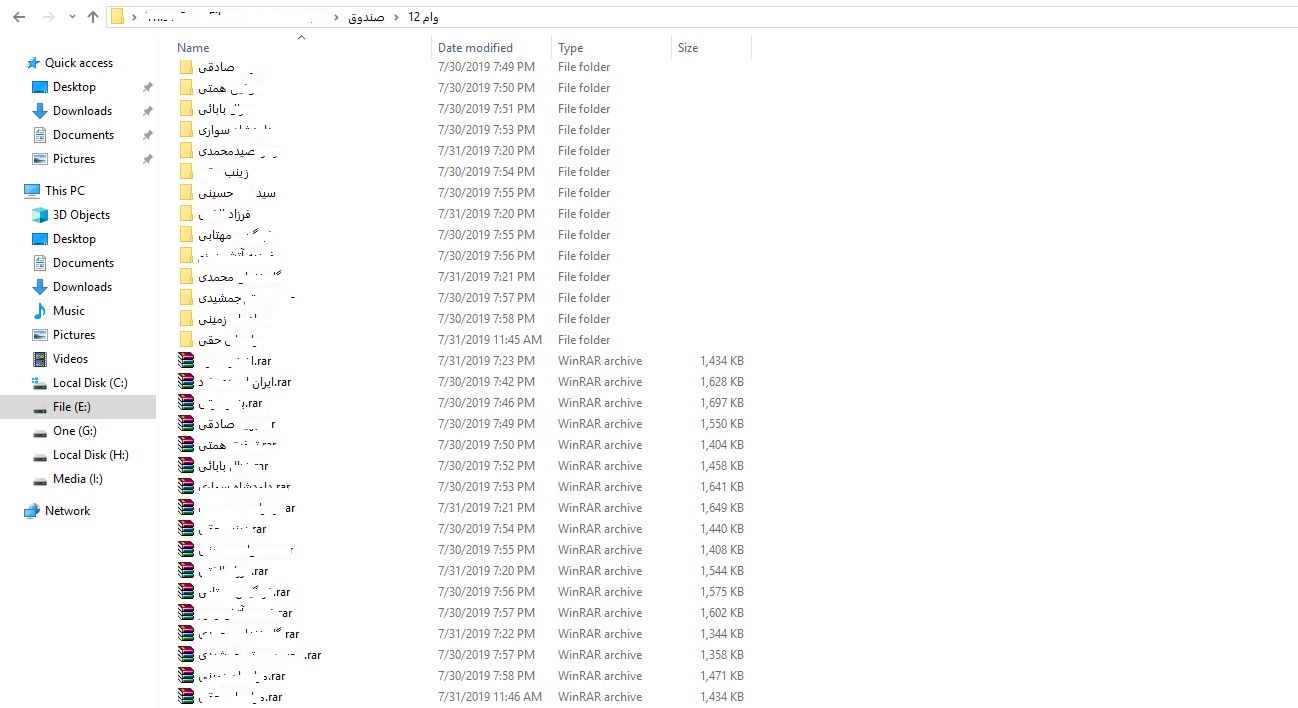Viewport: 1298px width, 708px height.
Task: Open Videos in the navigation pane
Action: click(70, 359)
